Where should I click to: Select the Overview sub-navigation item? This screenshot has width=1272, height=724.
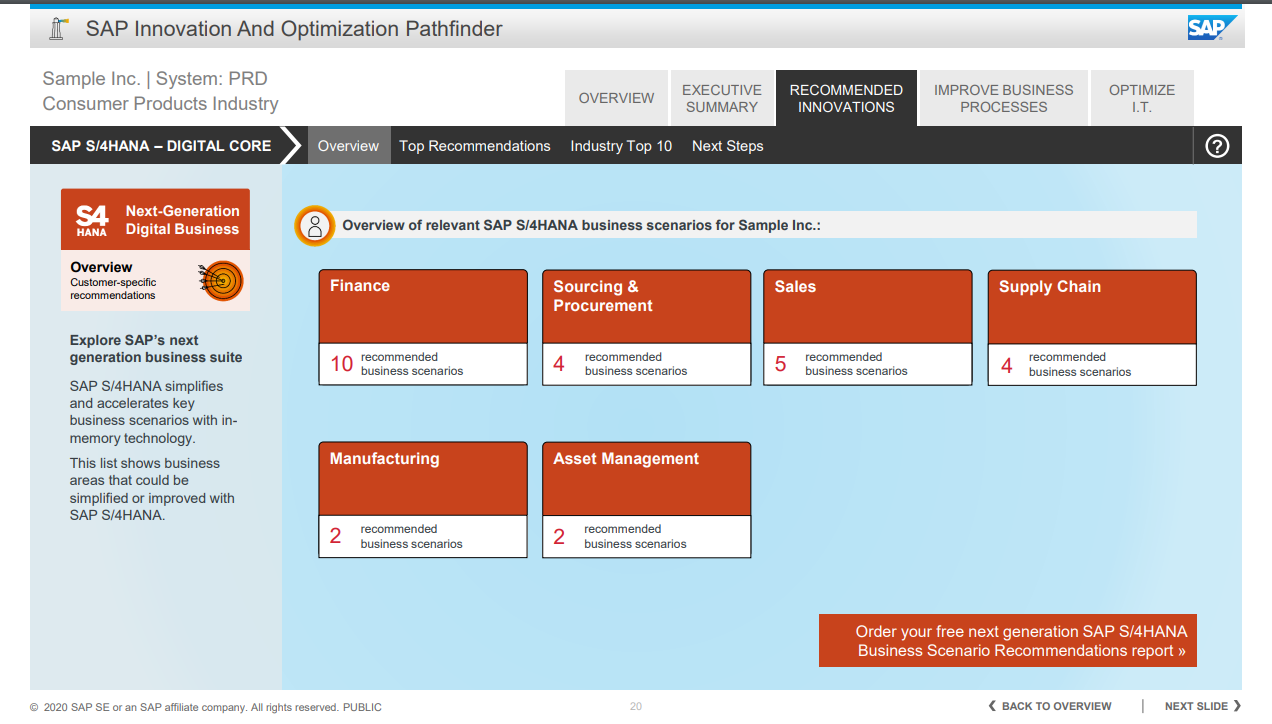(348, 146)
